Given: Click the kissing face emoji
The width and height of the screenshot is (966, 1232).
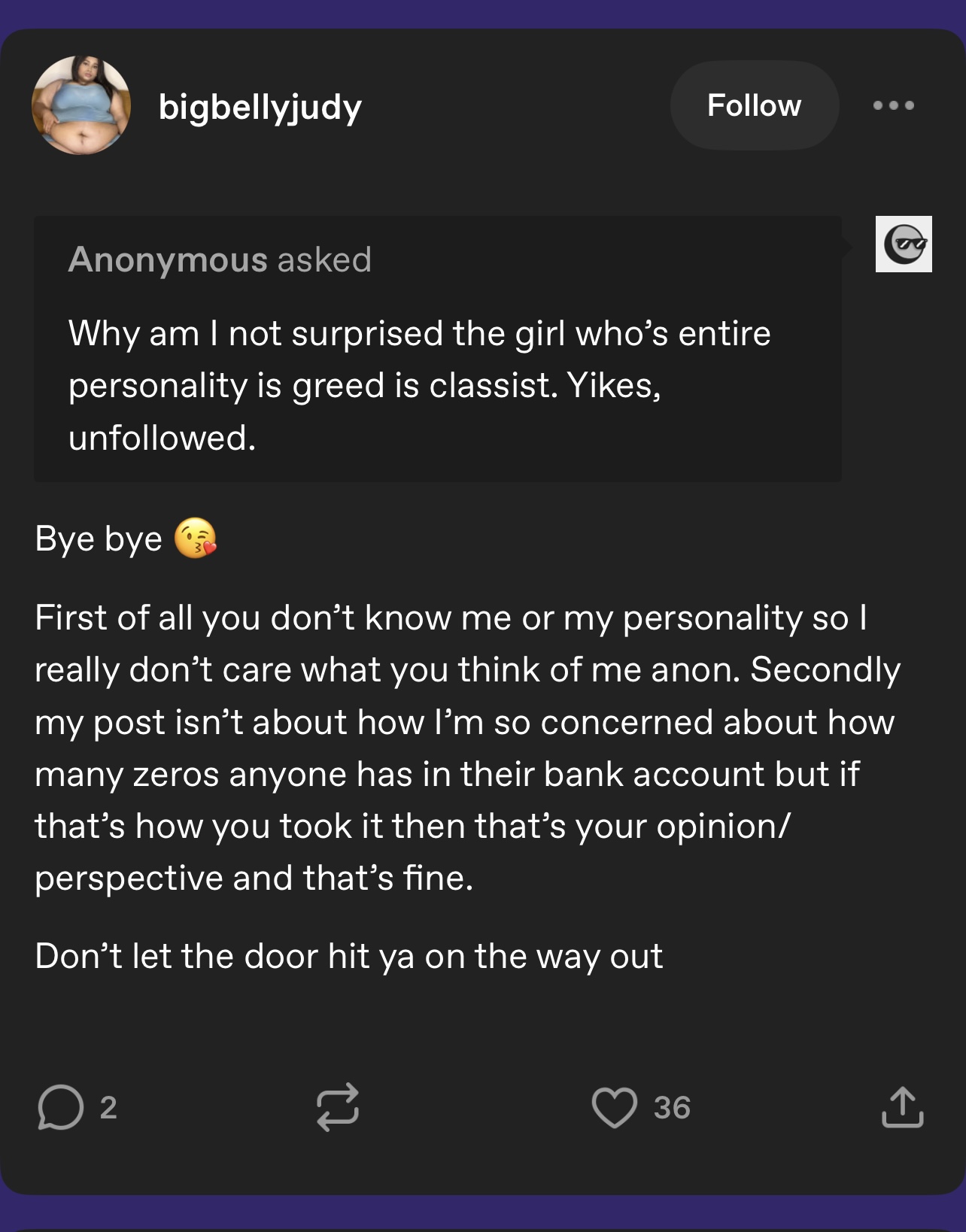Looking at the screenshot, I should coord(195,539).
